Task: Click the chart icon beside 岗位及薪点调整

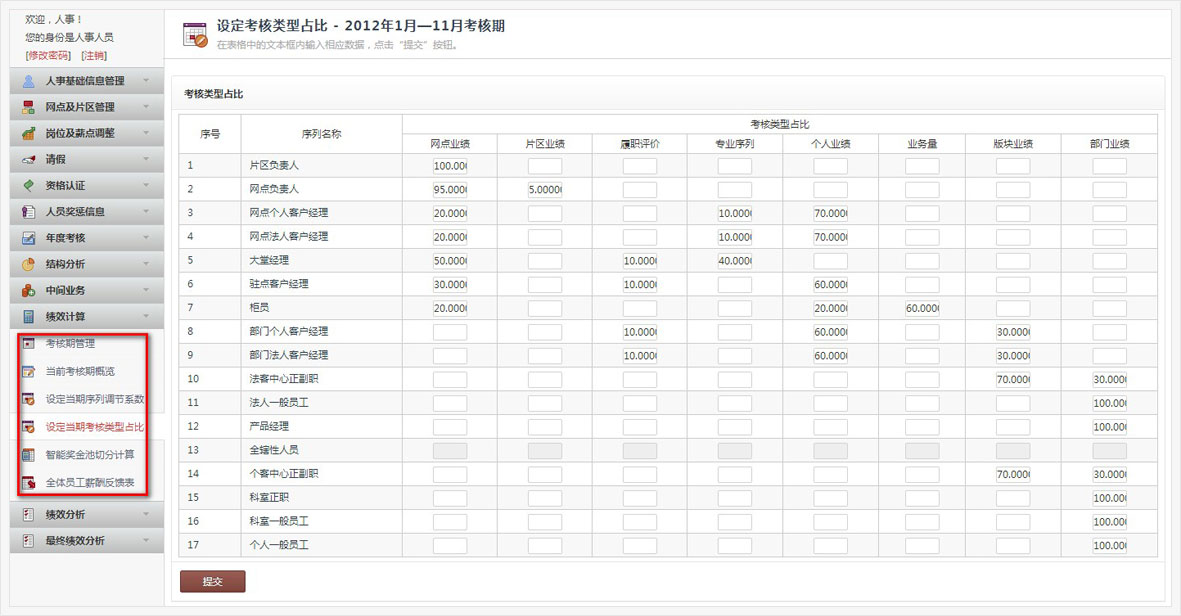Action: tap(29, 133)
